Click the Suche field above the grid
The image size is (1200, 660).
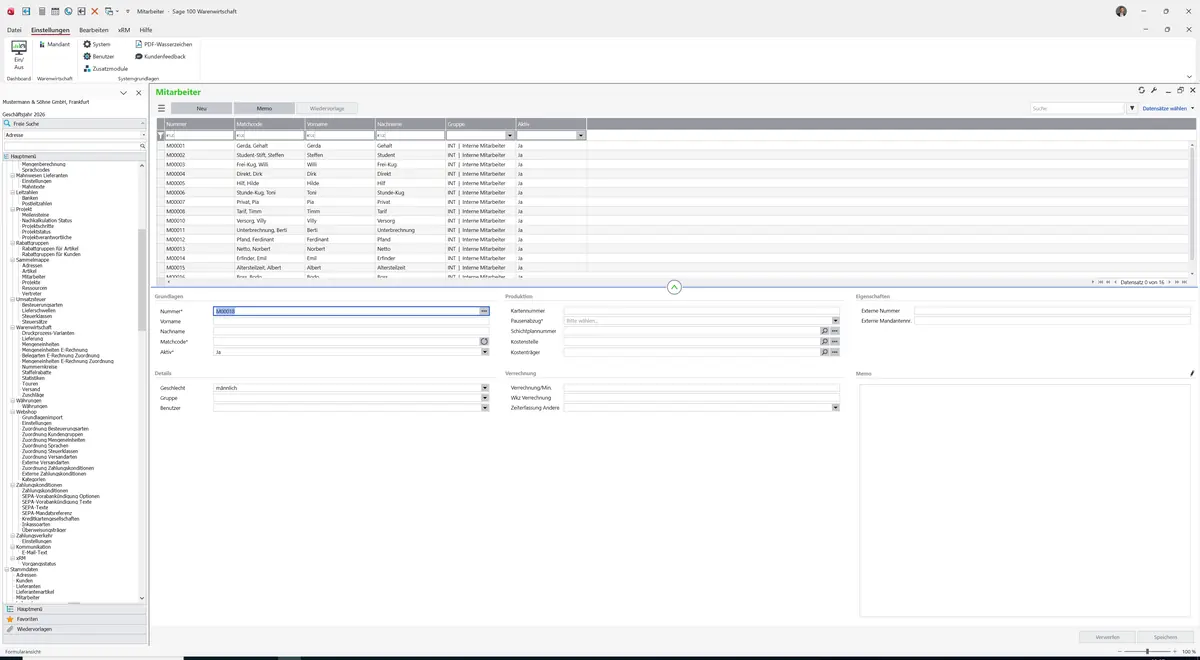click(1078, 108)
